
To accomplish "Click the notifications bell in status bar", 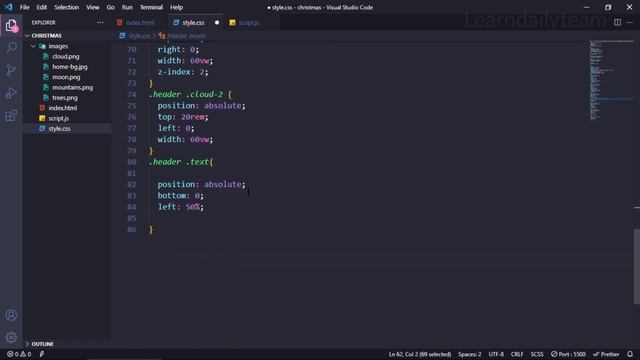I will pyautogui.click(x=630, y=354).
